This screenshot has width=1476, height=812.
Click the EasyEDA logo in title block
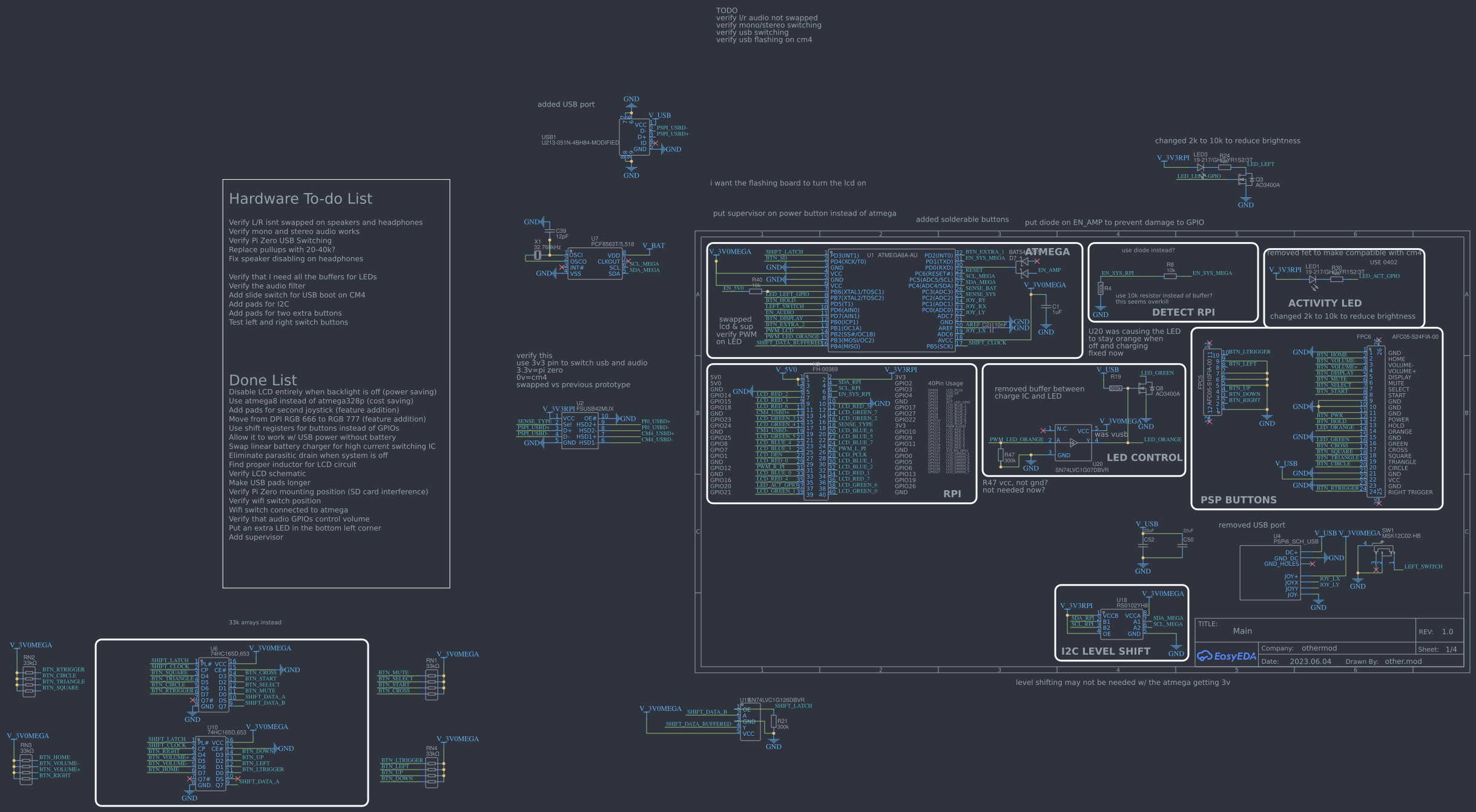point(1226,656)
